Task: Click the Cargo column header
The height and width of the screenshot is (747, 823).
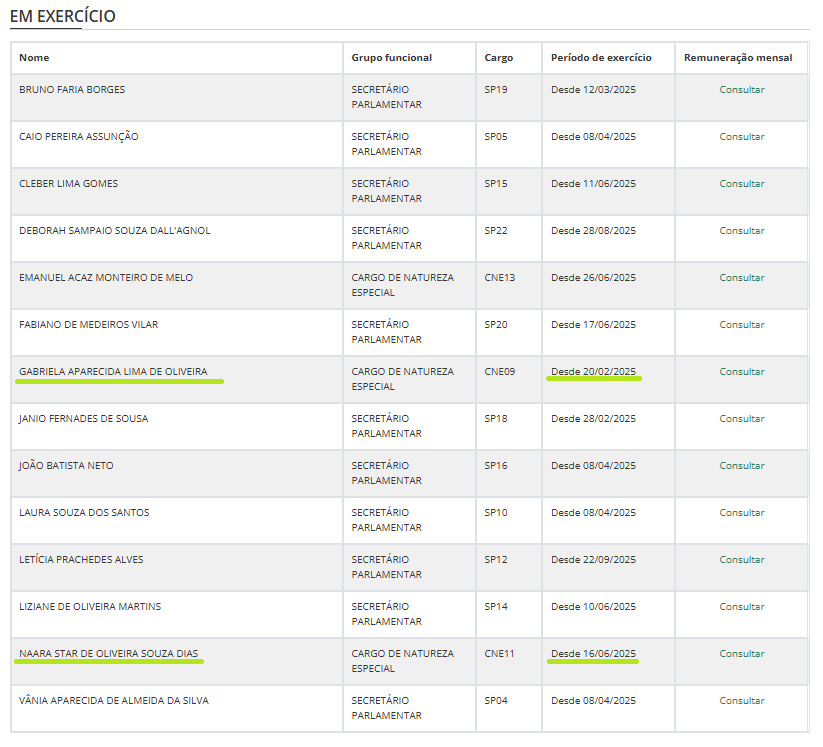Action: [x=498, y=58]
